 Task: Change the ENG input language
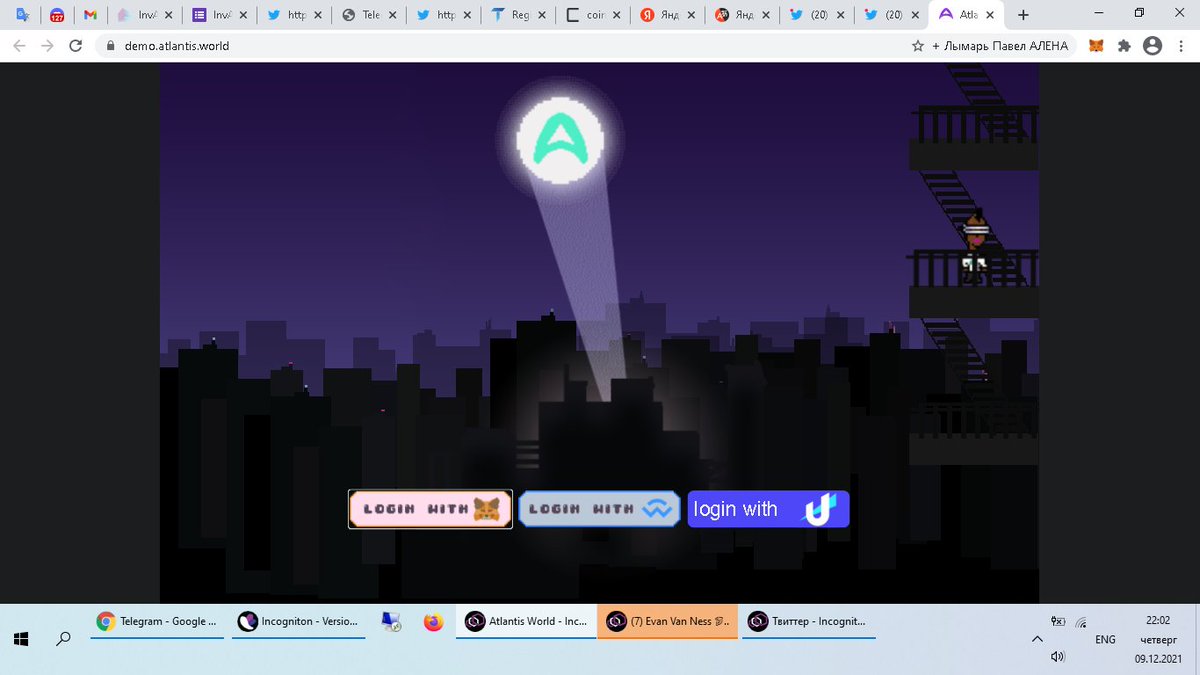(1105, 639)
